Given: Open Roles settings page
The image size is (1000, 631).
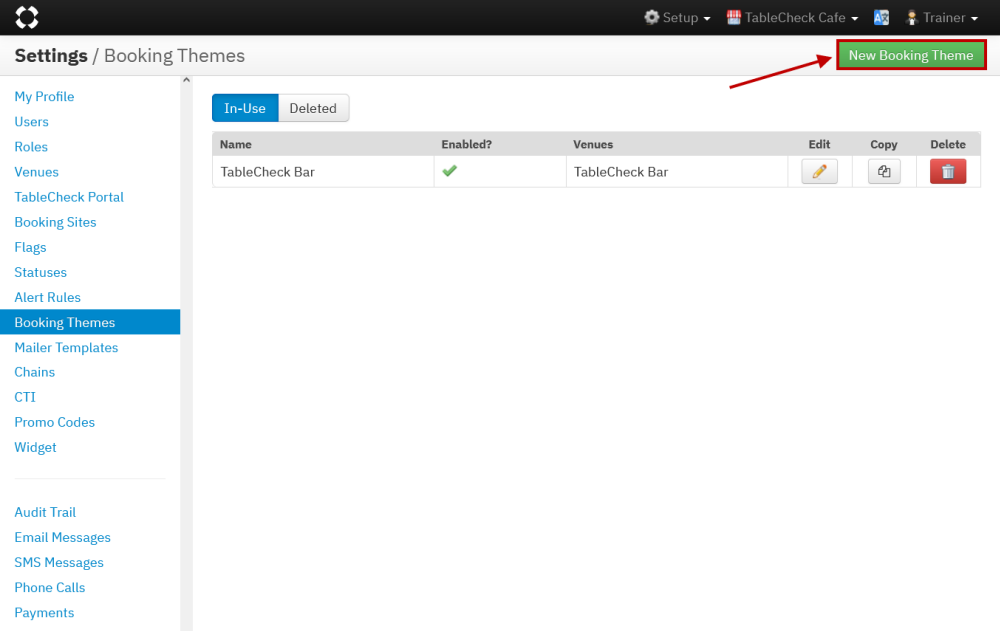Looking at the screenshot, I should (x=31, y=147).
